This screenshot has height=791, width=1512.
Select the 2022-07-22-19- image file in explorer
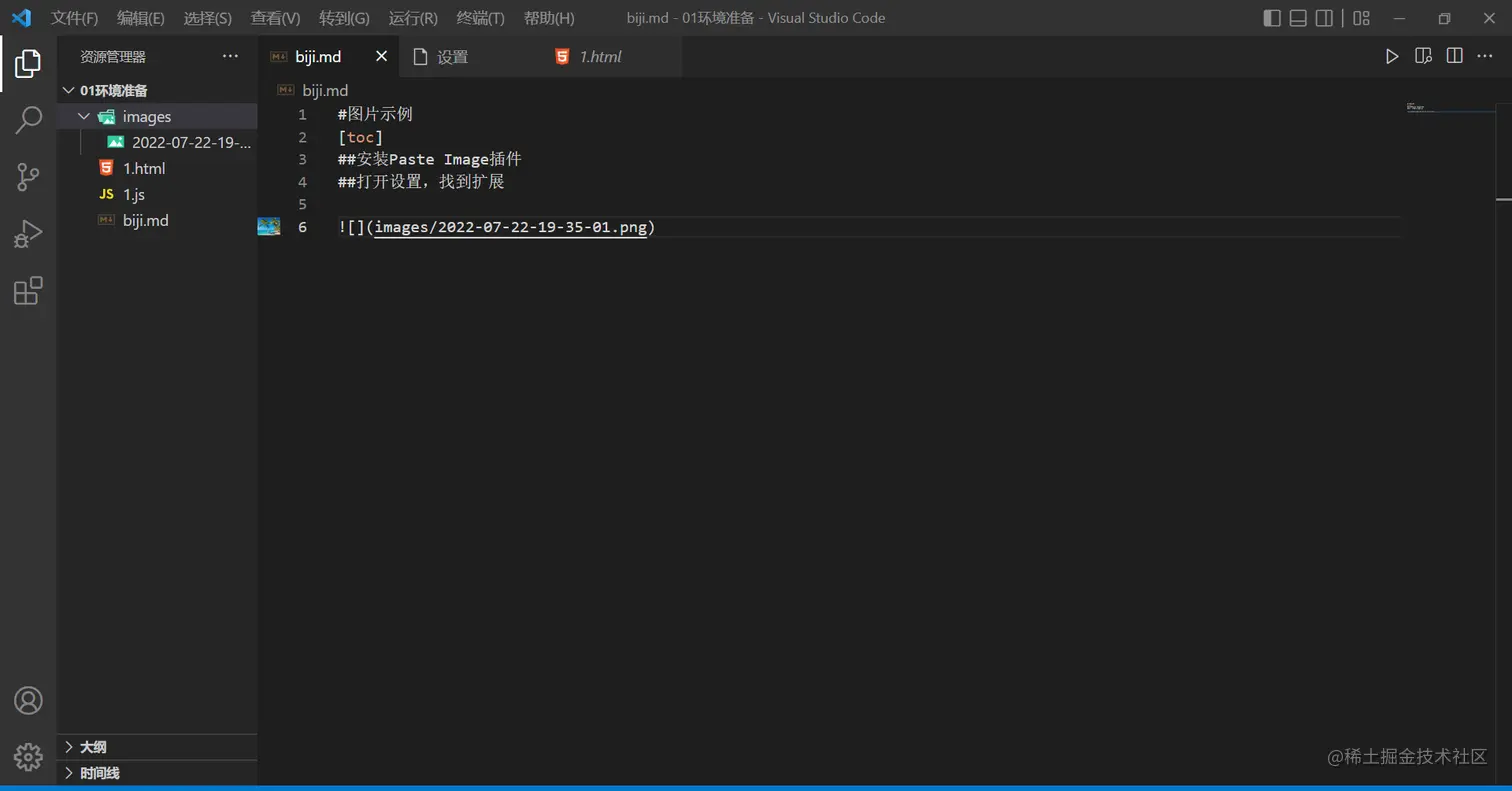[x=157, y=142]
